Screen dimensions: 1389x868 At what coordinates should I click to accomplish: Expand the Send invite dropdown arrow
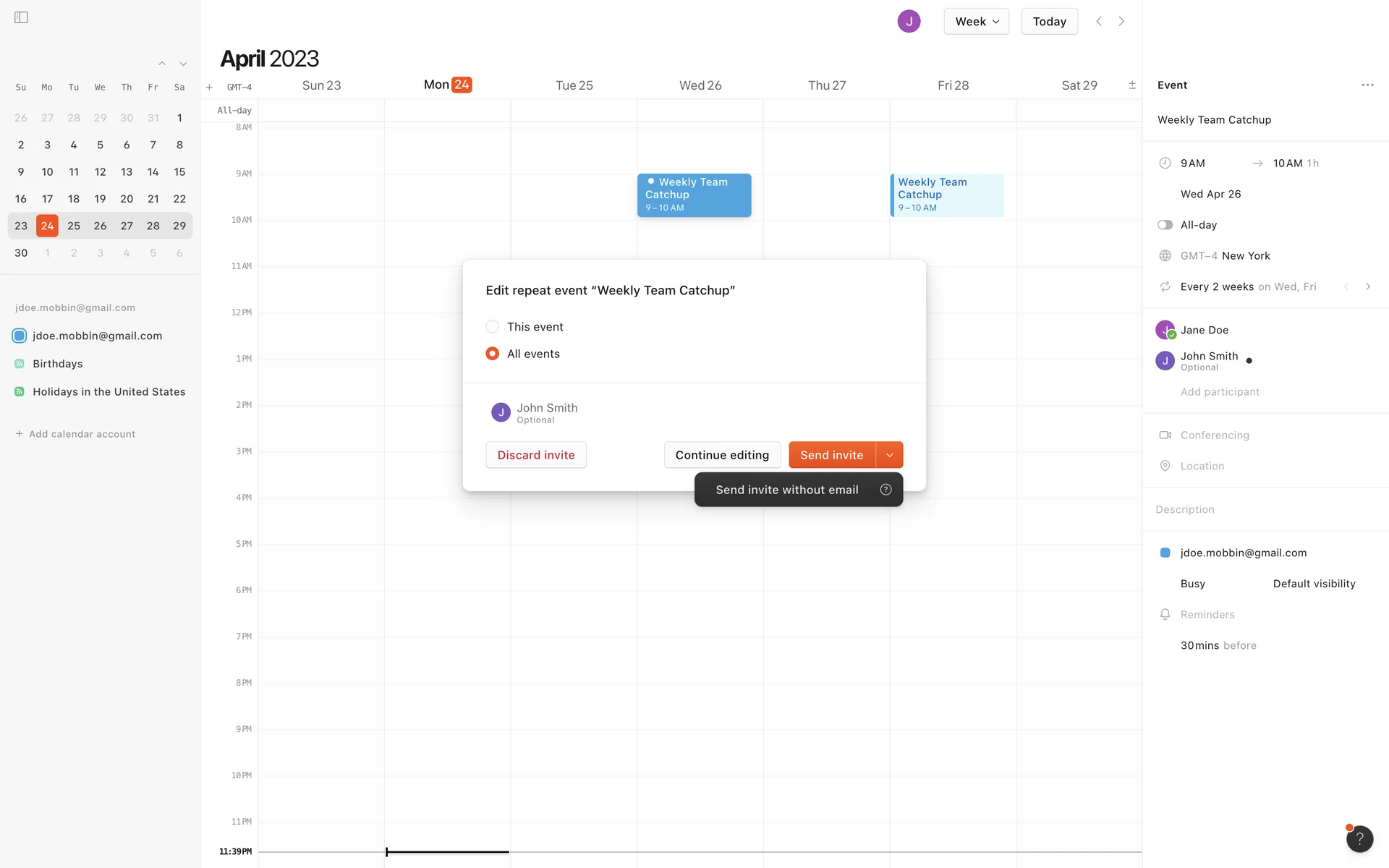click(889, 455)
